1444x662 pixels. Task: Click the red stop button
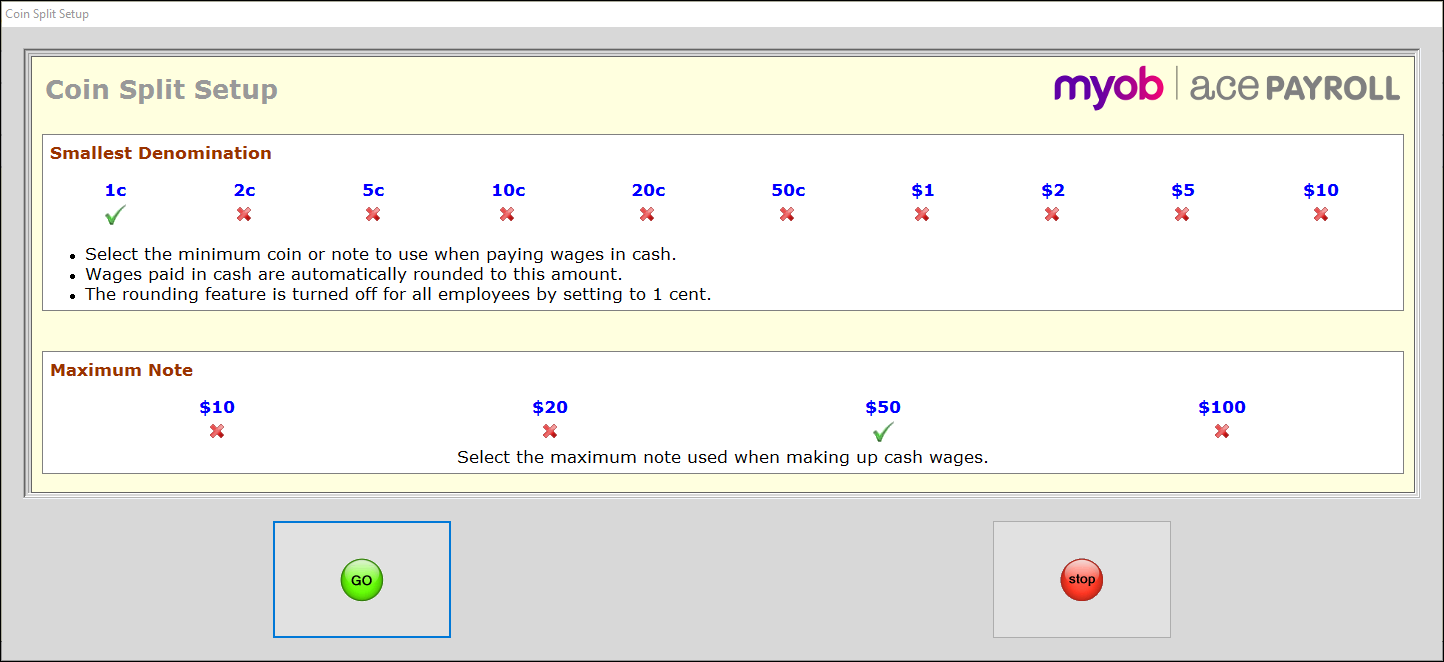click(x=1082, y=580)
